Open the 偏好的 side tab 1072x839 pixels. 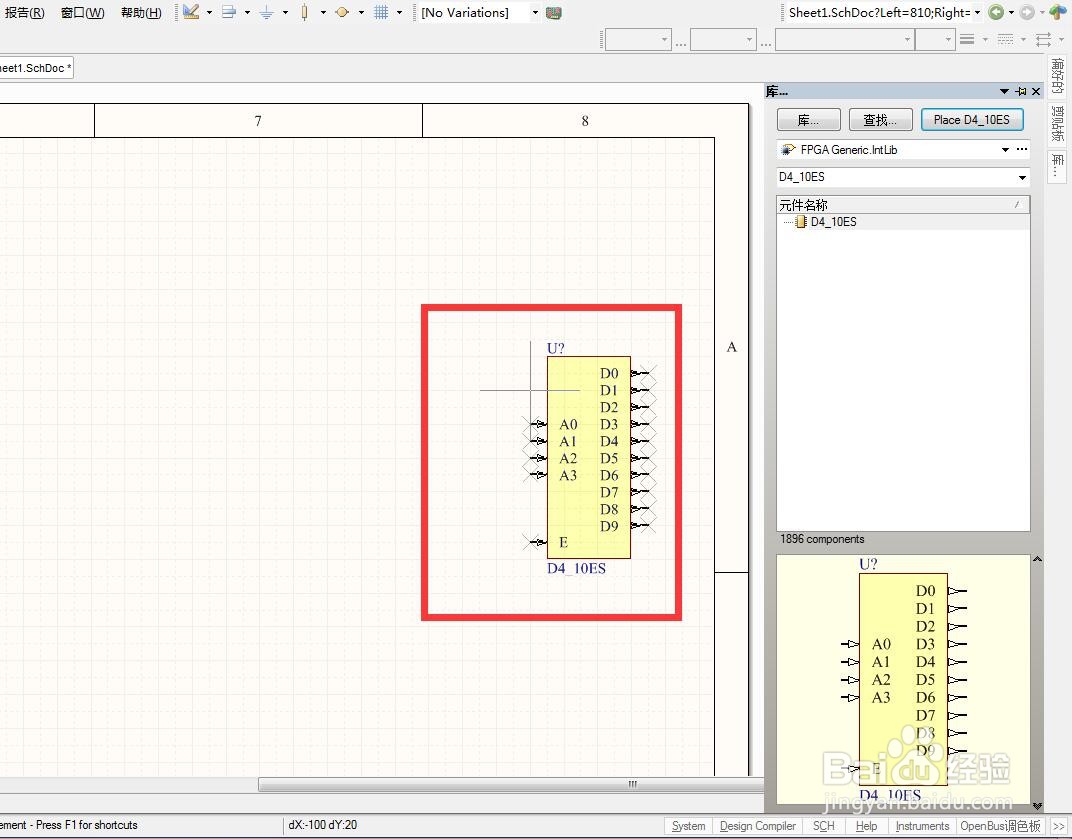(1057, 75)
